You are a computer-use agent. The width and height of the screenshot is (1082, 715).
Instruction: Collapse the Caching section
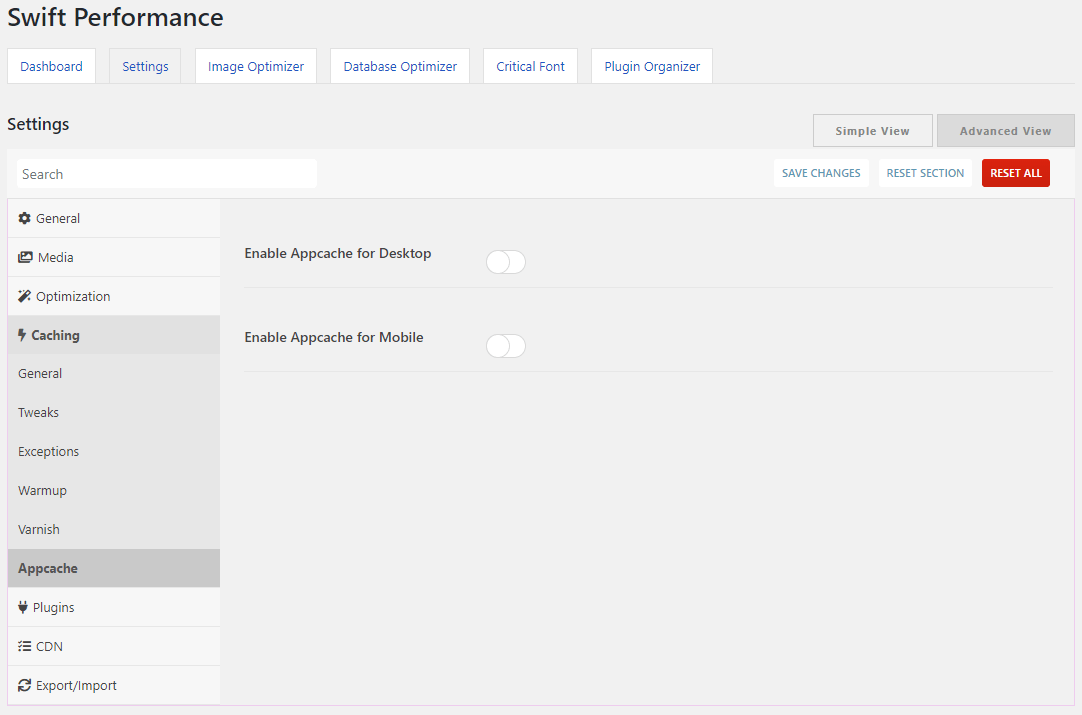tap(114, 335)
